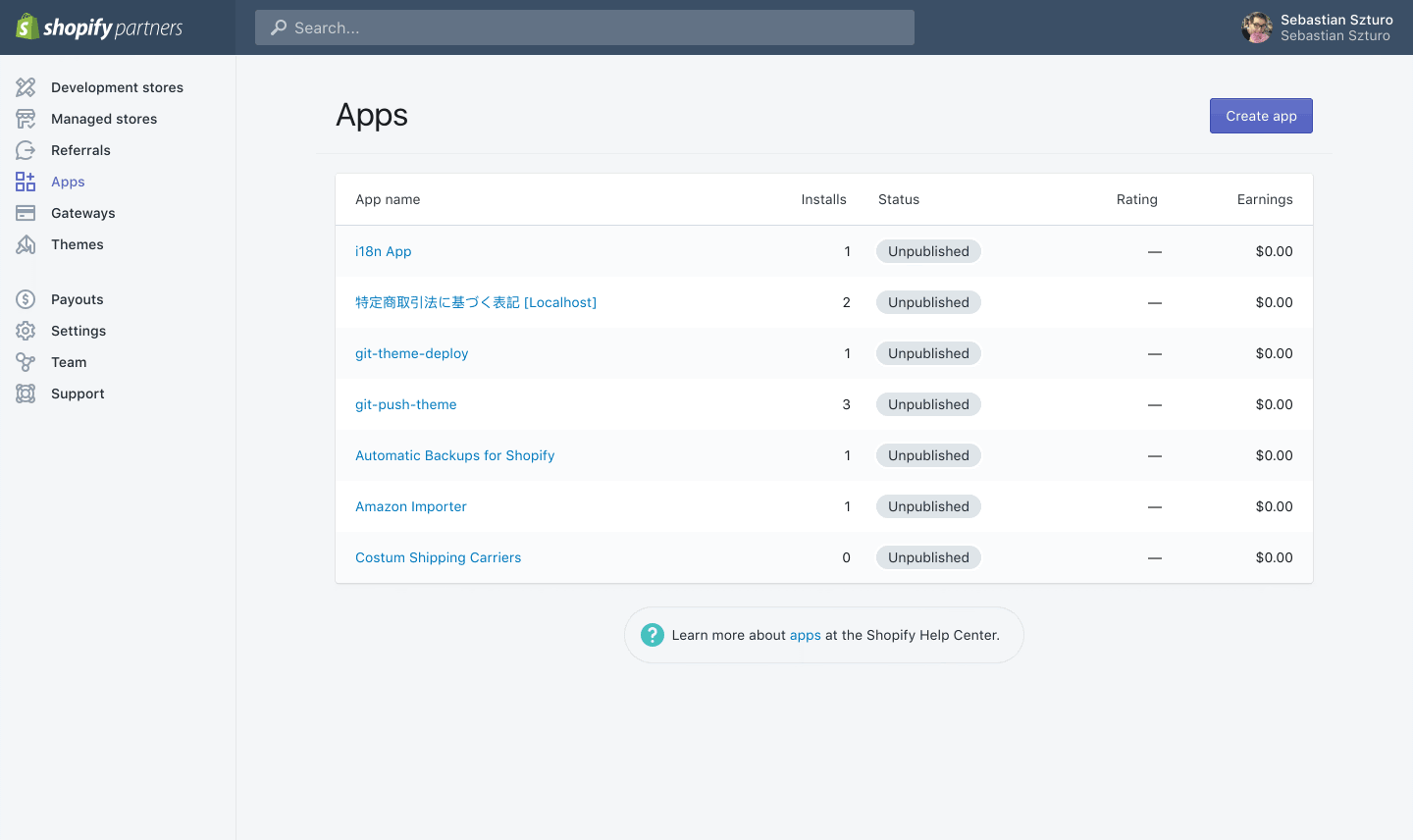The image size is (1413, 840).
Task: Click the Managed stores storefront icon
Action: [26, 119]
